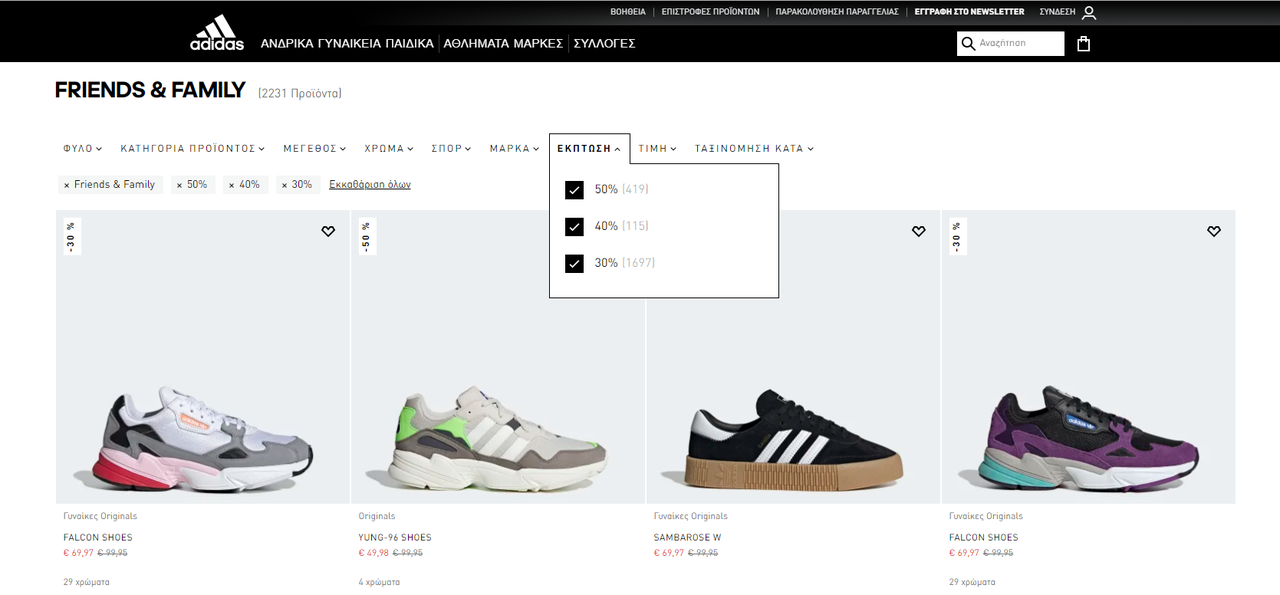Collapse the ΕΚΠΤΩΣΗ filter dropdown
The image size is (1280, 595).
pyautogui.click(x=589, y=148)
